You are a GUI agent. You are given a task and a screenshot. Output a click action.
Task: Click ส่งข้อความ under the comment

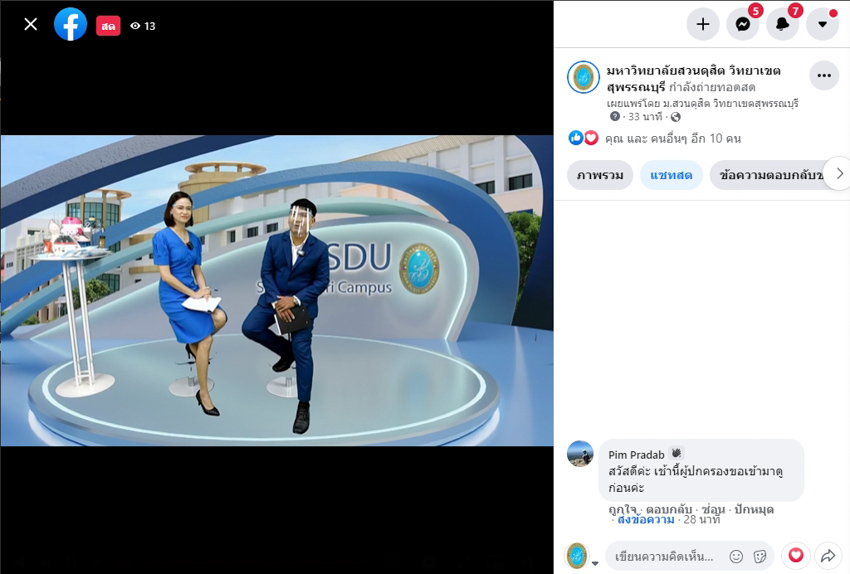pyautogui.click(x=644, y=520)
